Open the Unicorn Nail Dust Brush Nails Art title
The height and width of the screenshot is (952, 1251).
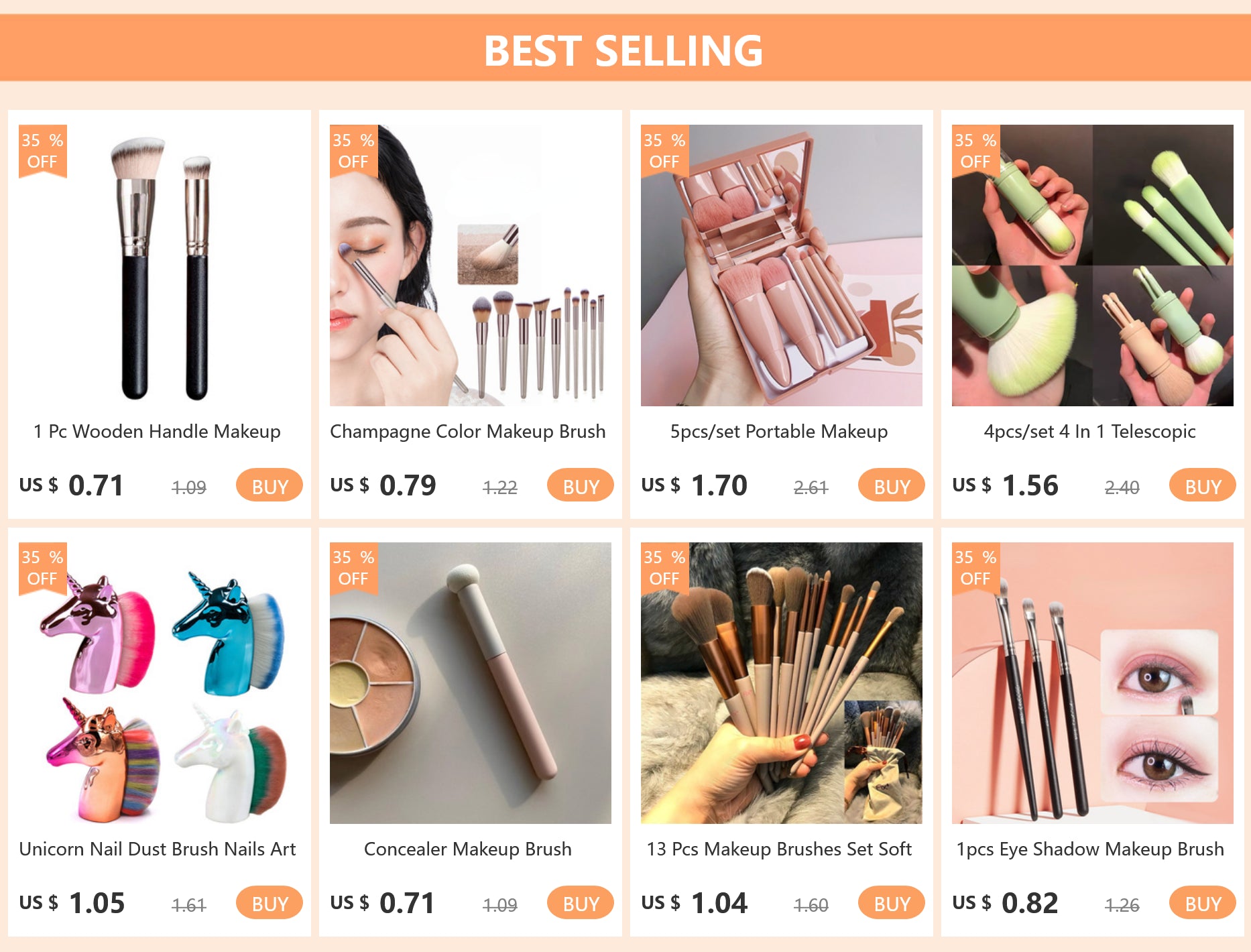pyautogui.click(x=158, y=849)
